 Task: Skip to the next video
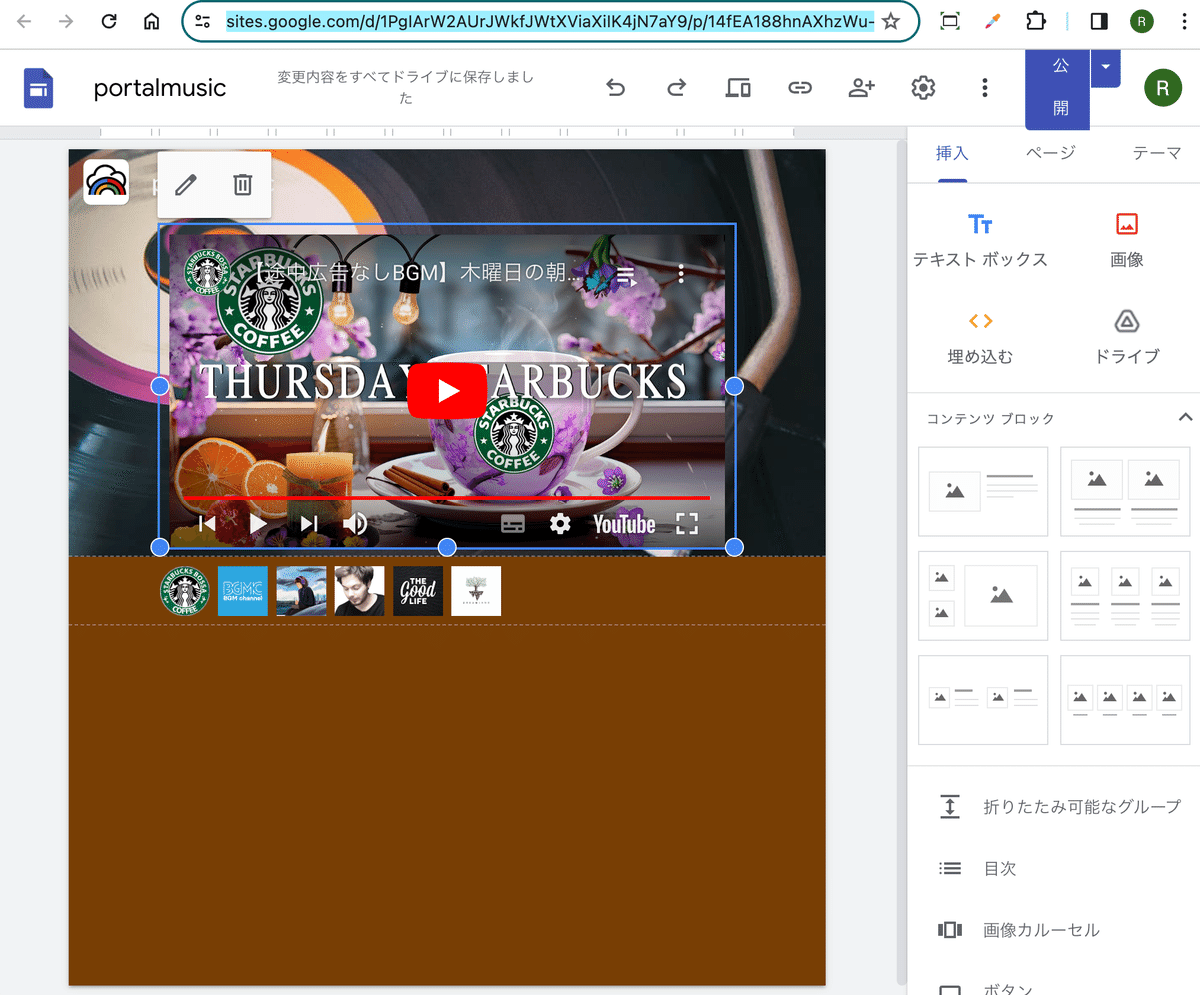pos(309,524)
